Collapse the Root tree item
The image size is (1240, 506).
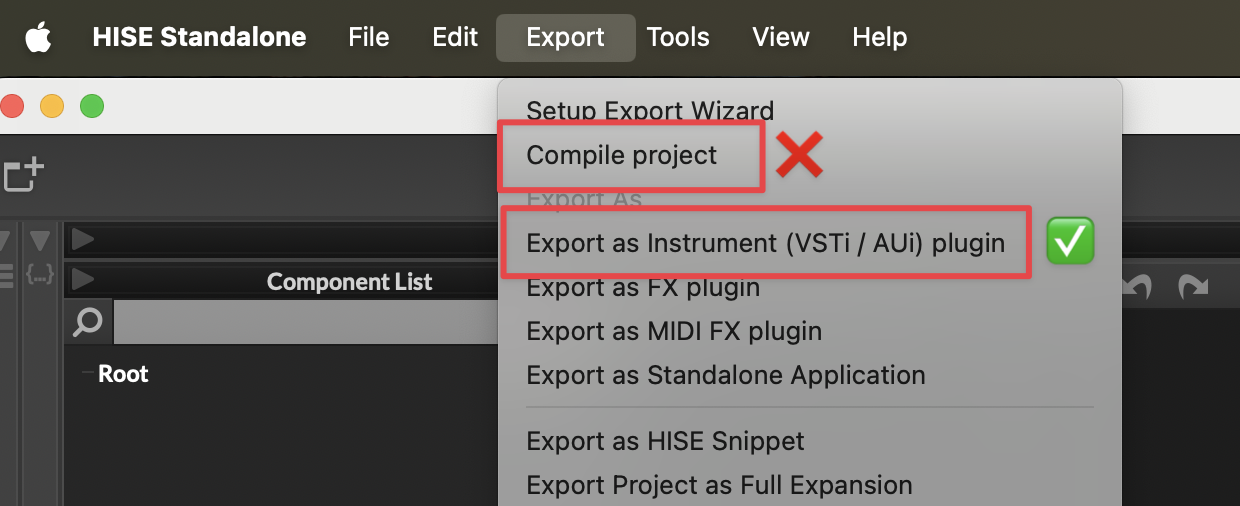(88, 374)
